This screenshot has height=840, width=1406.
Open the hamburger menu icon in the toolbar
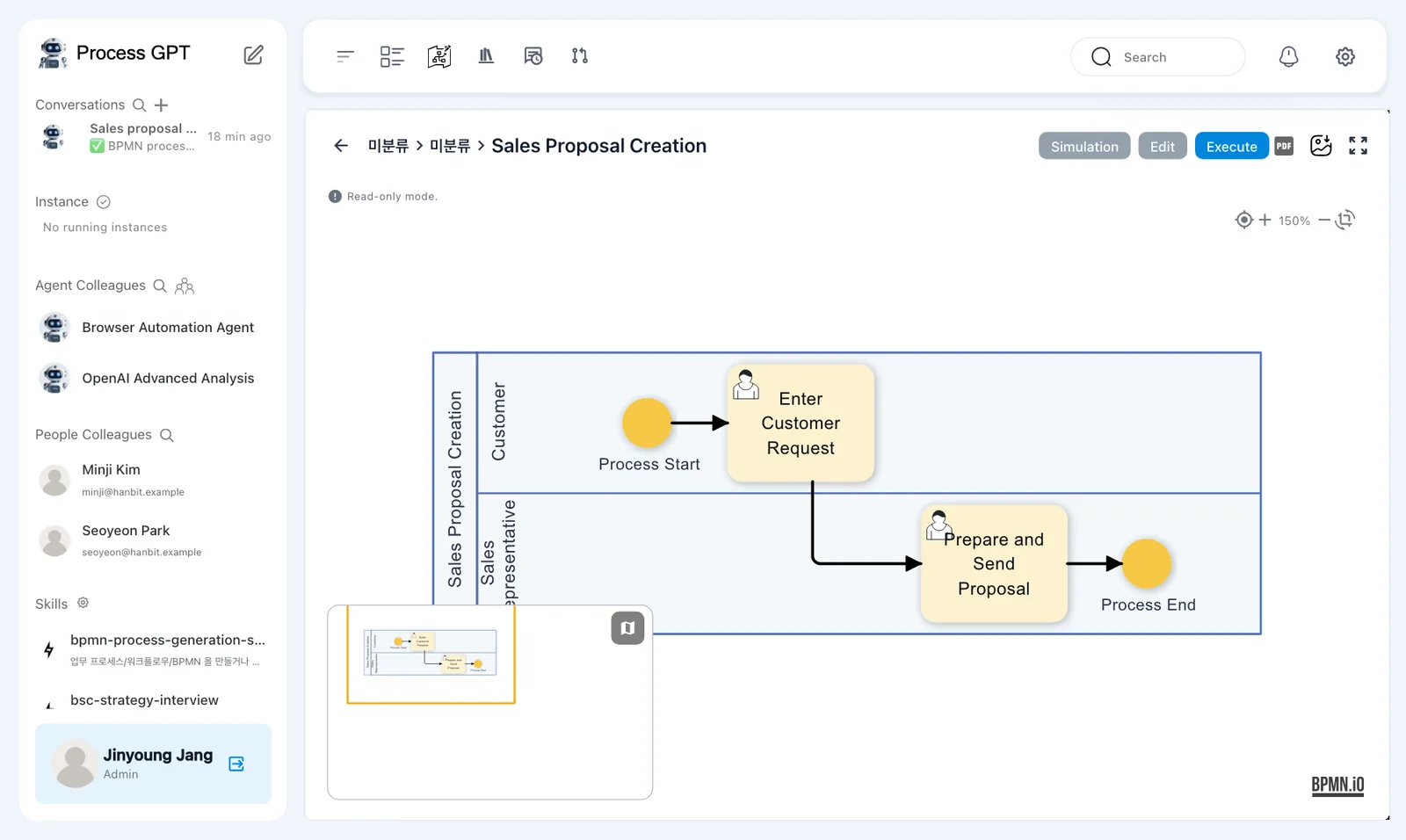344,56
